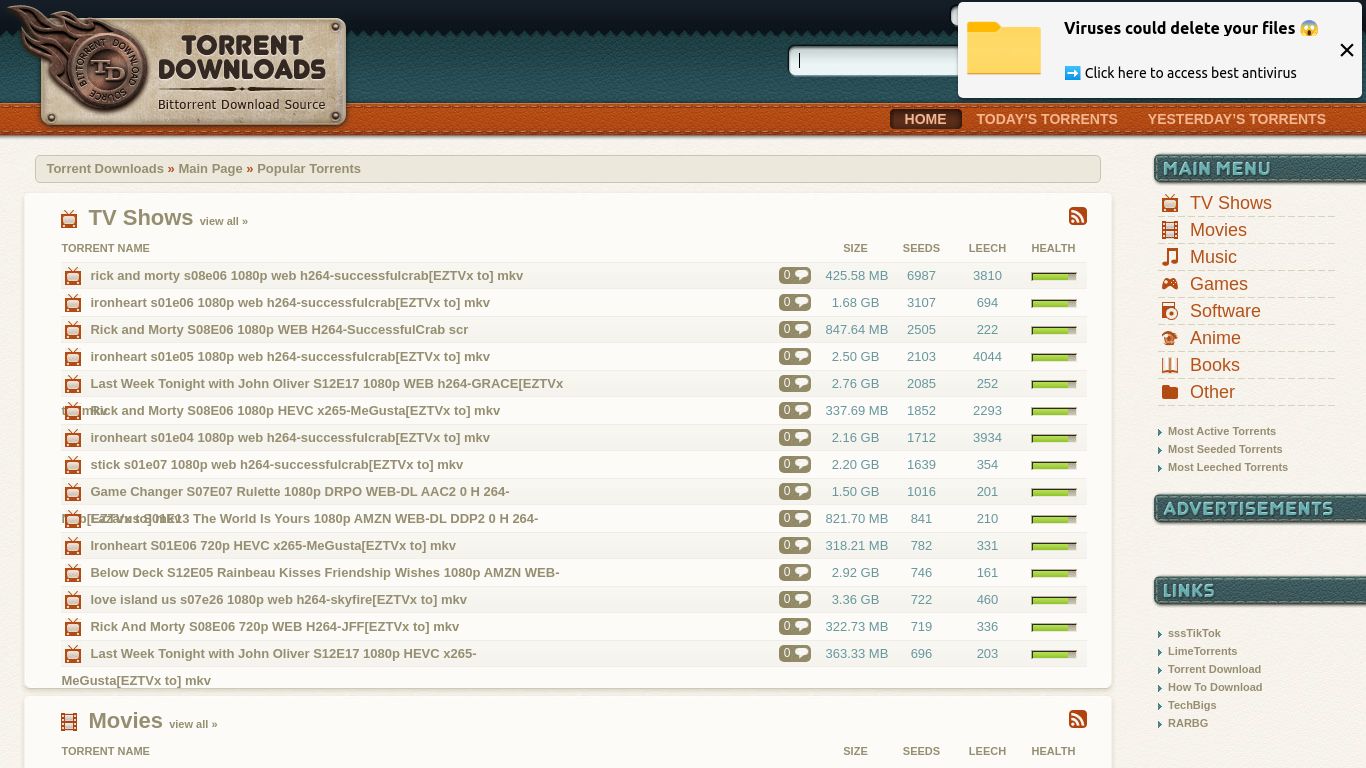Open TechBigs link

click(x=1192, y=706)
